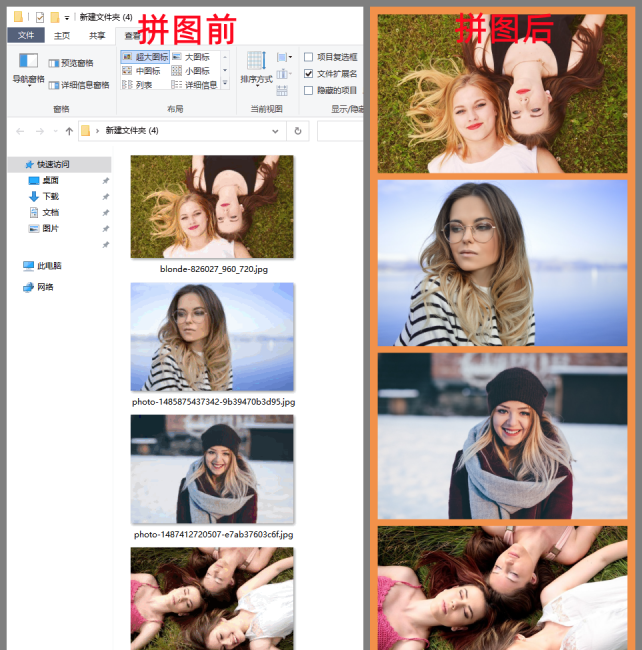Screen dimensions: 642x650
Task: Click the pin icon next to 图片
Action: coord(106,228)
